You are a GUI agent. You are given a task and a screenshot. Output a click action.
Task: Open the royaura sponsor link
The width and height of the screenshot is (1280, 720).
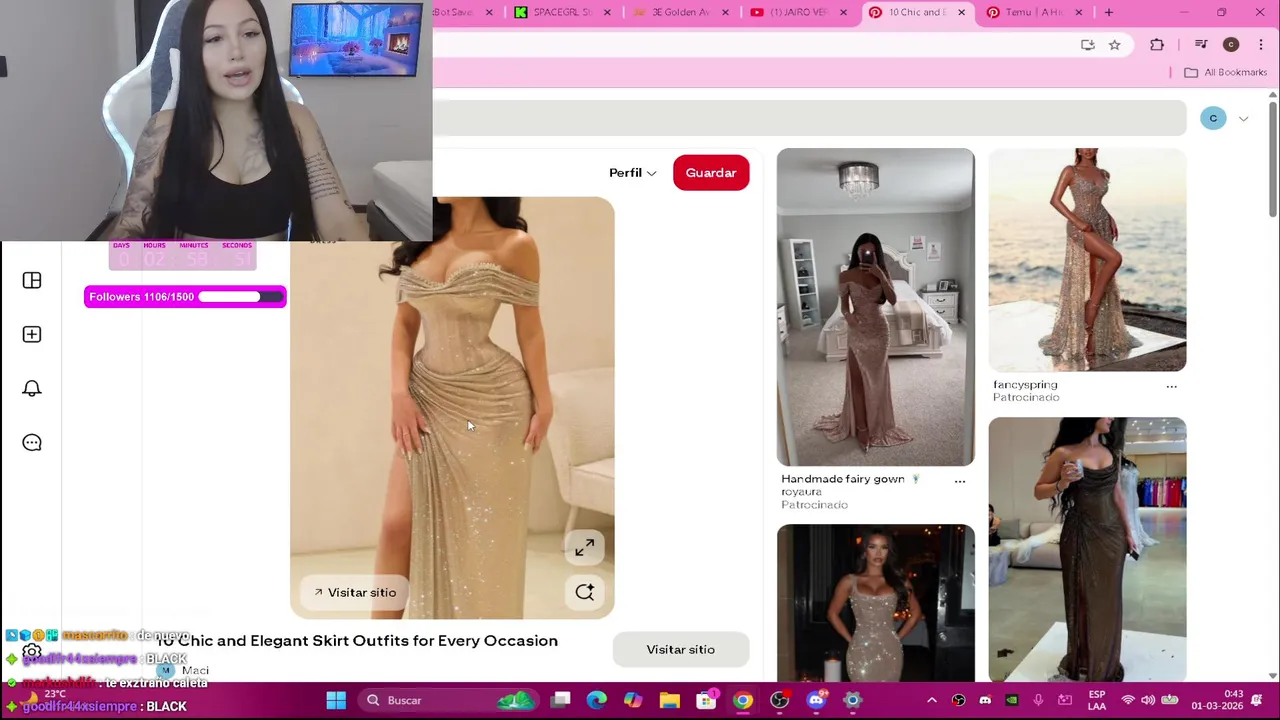click(801, 492)
